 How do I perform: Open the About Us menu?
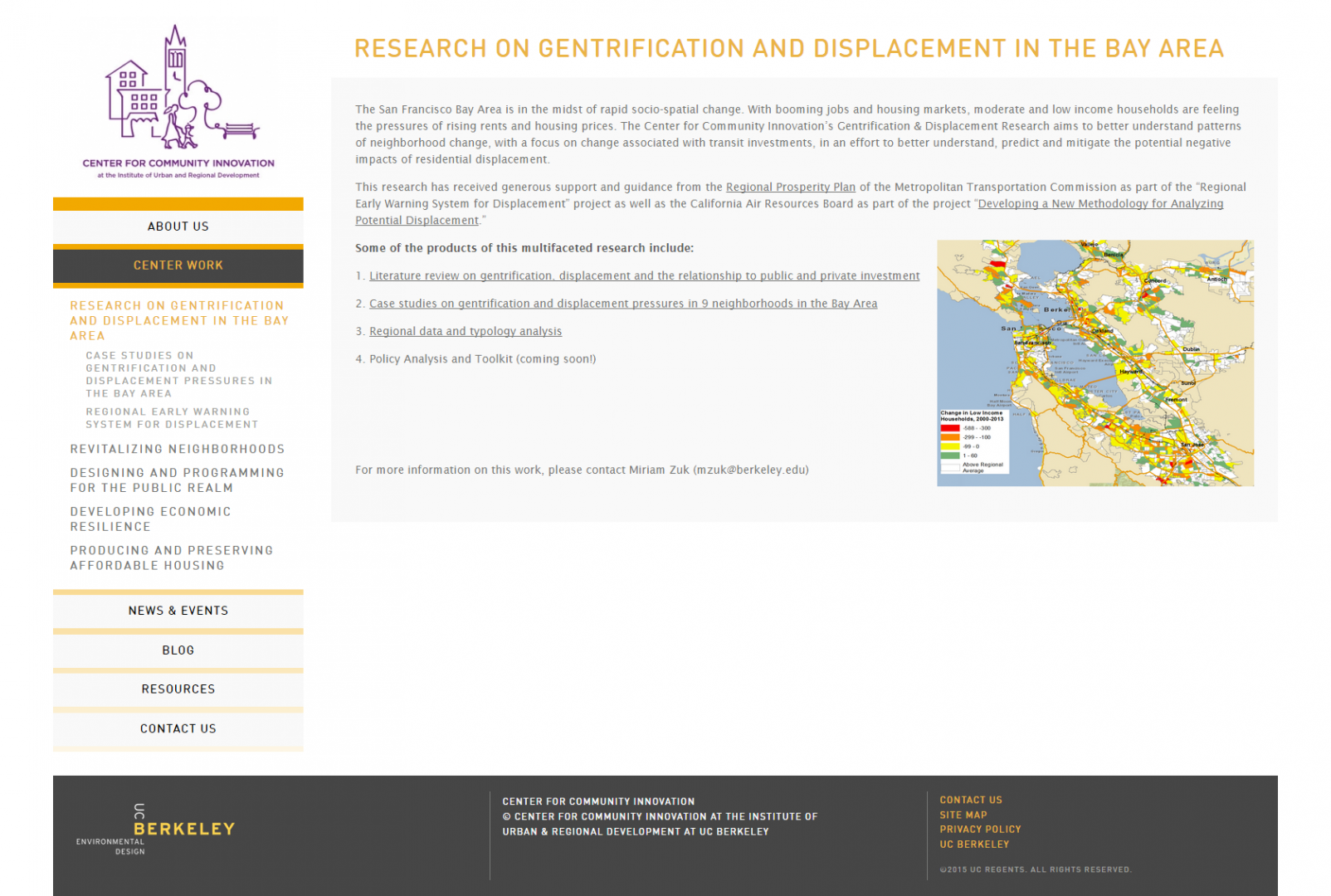coord(178,226)
